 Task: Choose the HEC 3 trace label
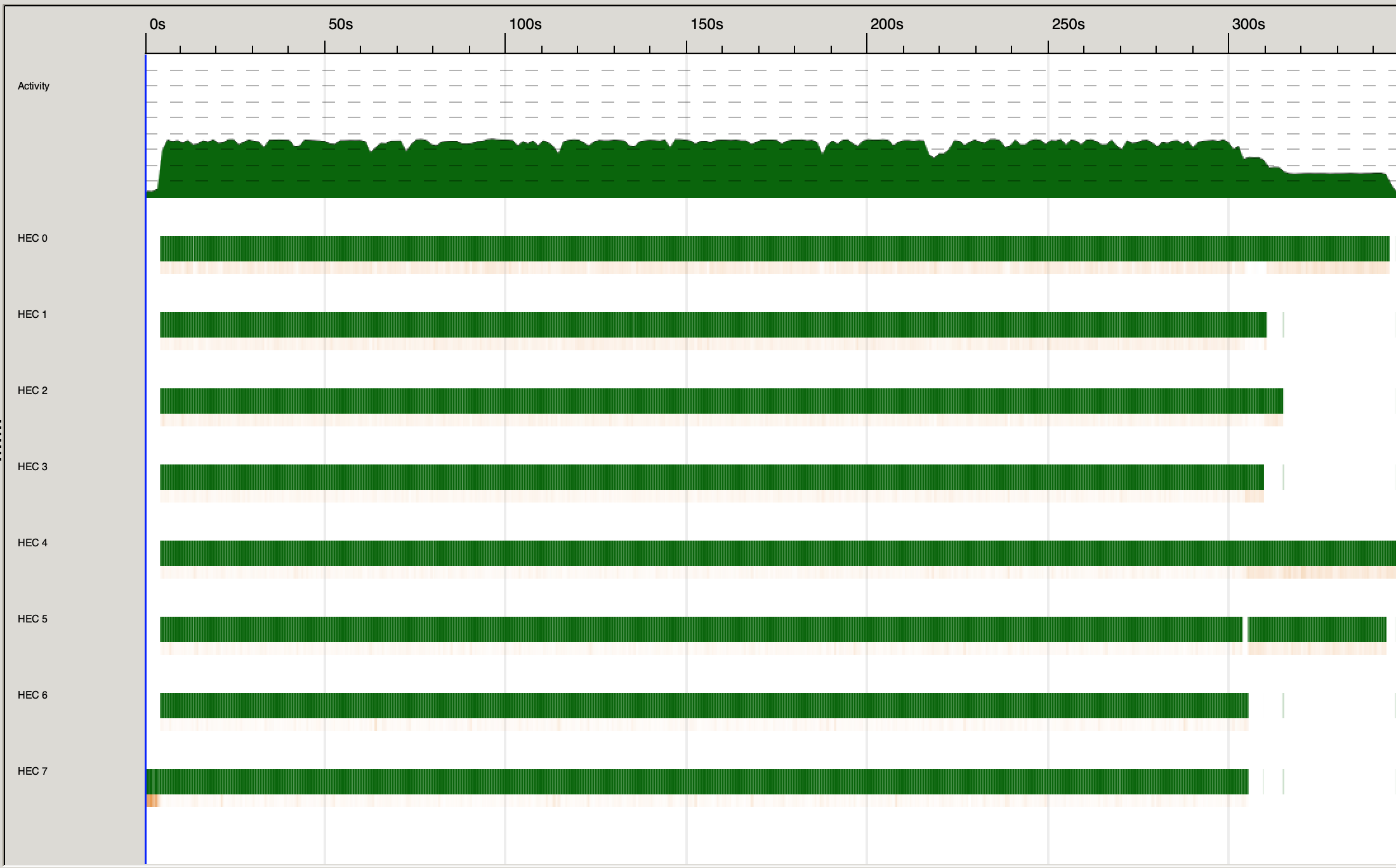pos(32,467)
